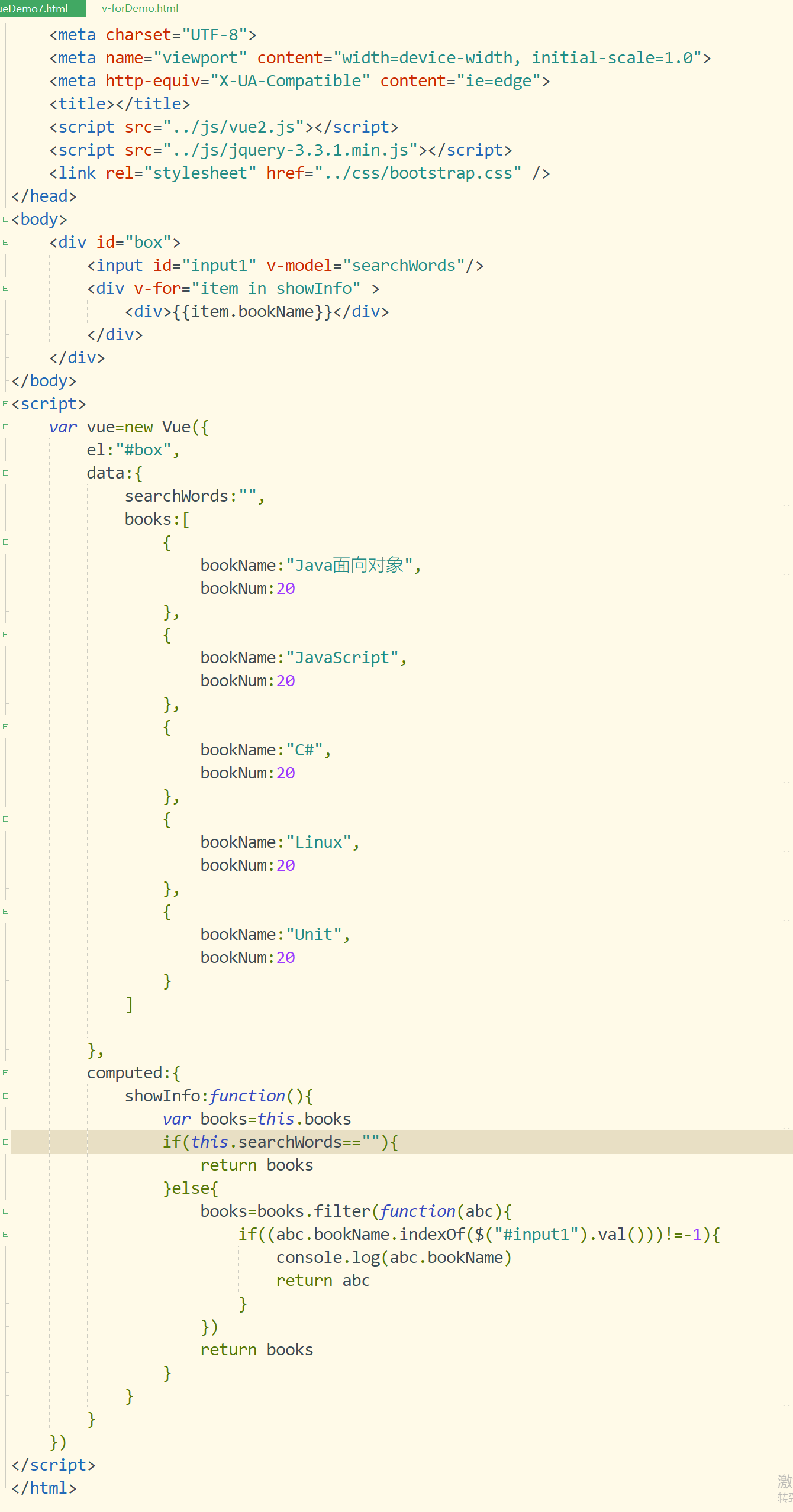Viewport: 793px width, 1512px height.
Task: Fold the if this.searchWords block
Action: click(5, 1142)
